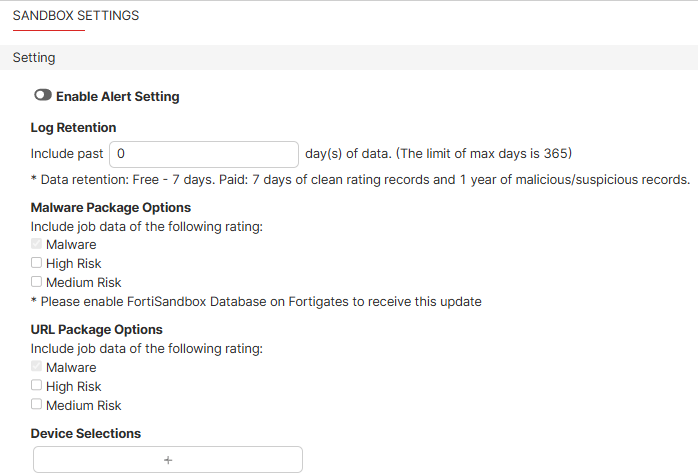
Task: Click the Include past label
Action: point(66,154)
